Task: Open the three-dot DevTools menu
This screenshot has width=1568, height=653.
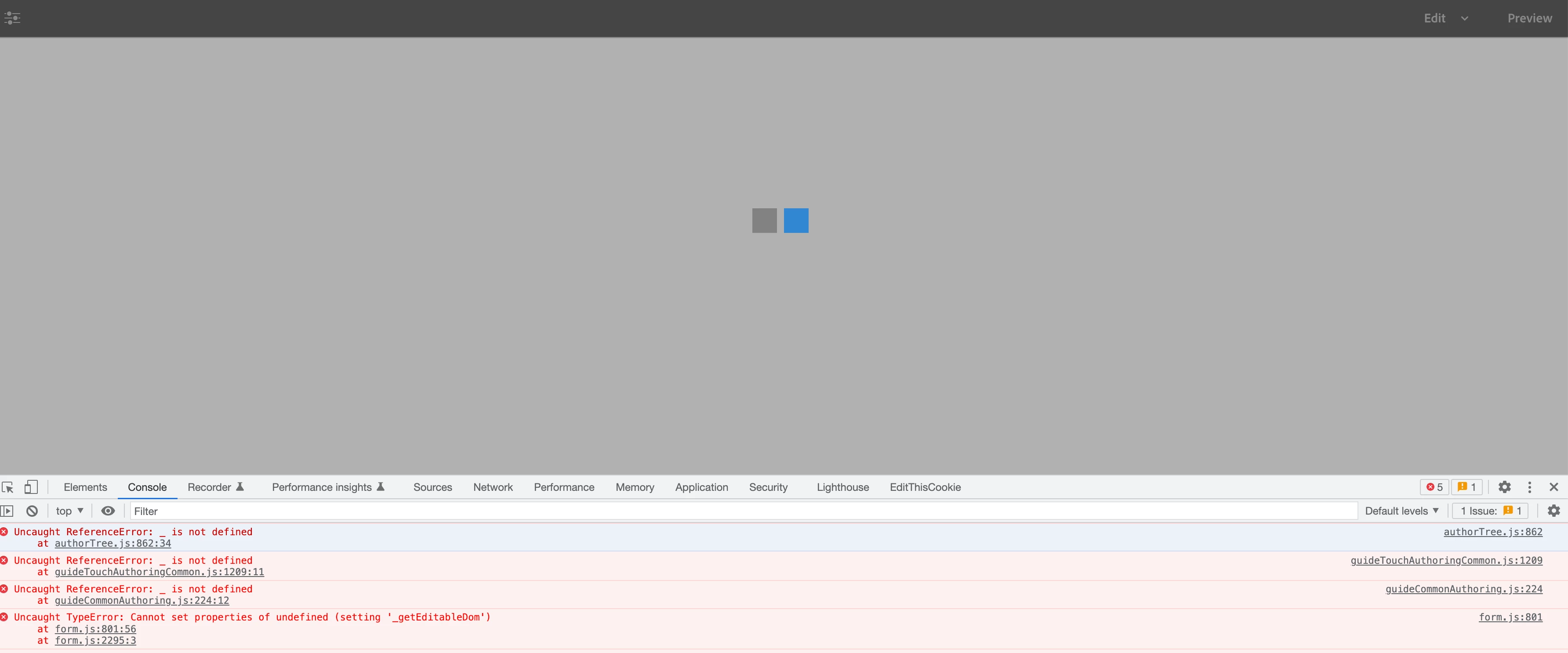Action: click(x=1529, y=487)
